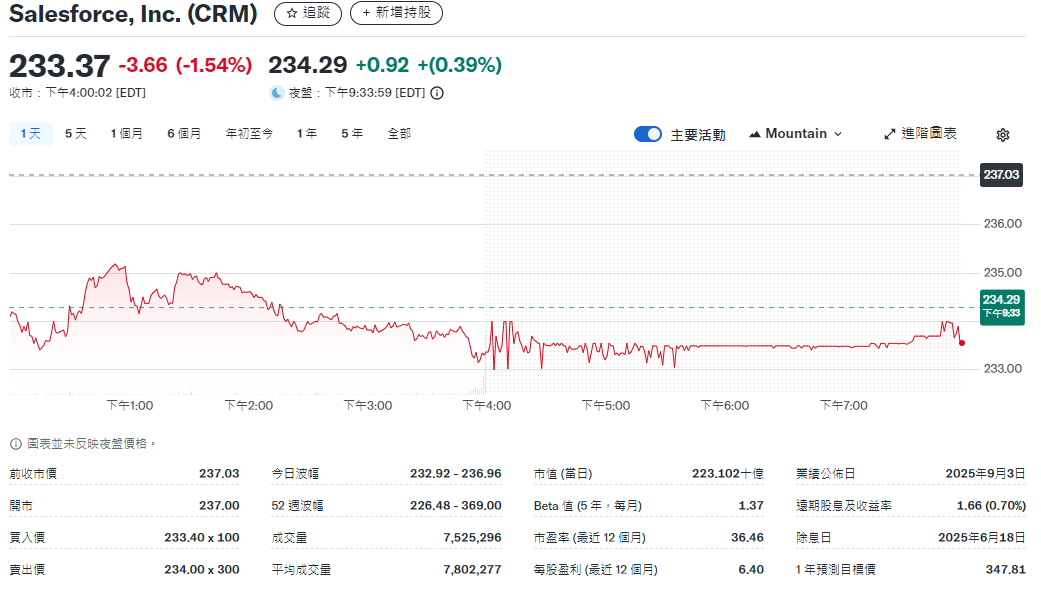Click the 追蹤 follow button

pyautogui.click(x=308, y=13)
